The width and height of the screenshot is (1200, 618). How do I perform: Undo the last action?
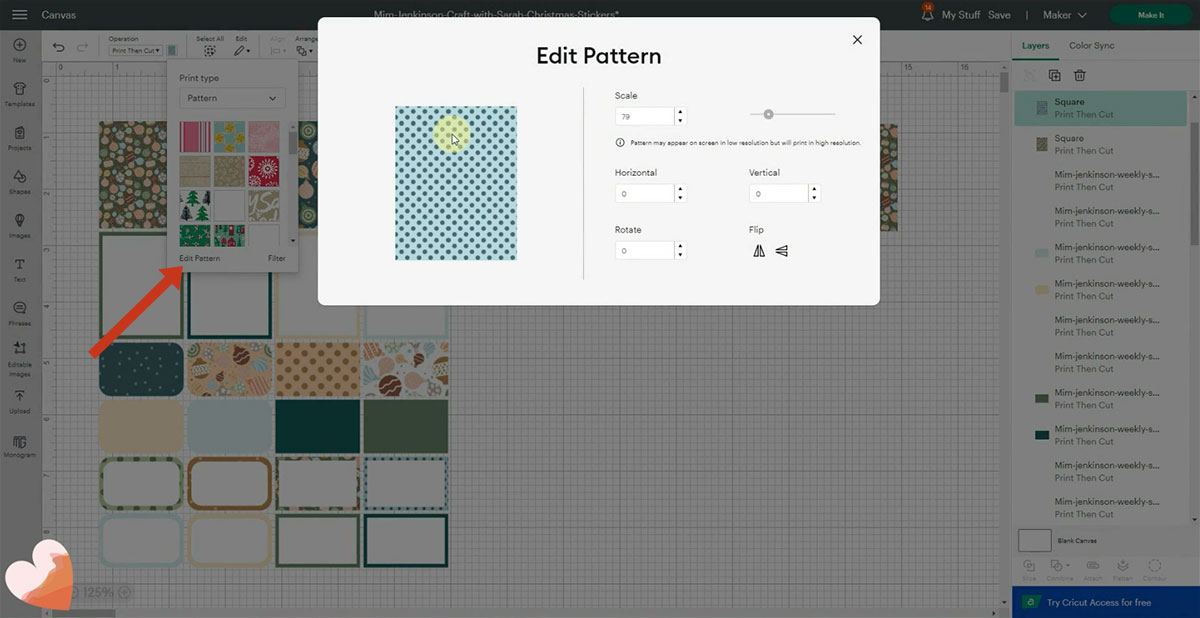click(59, 47)
